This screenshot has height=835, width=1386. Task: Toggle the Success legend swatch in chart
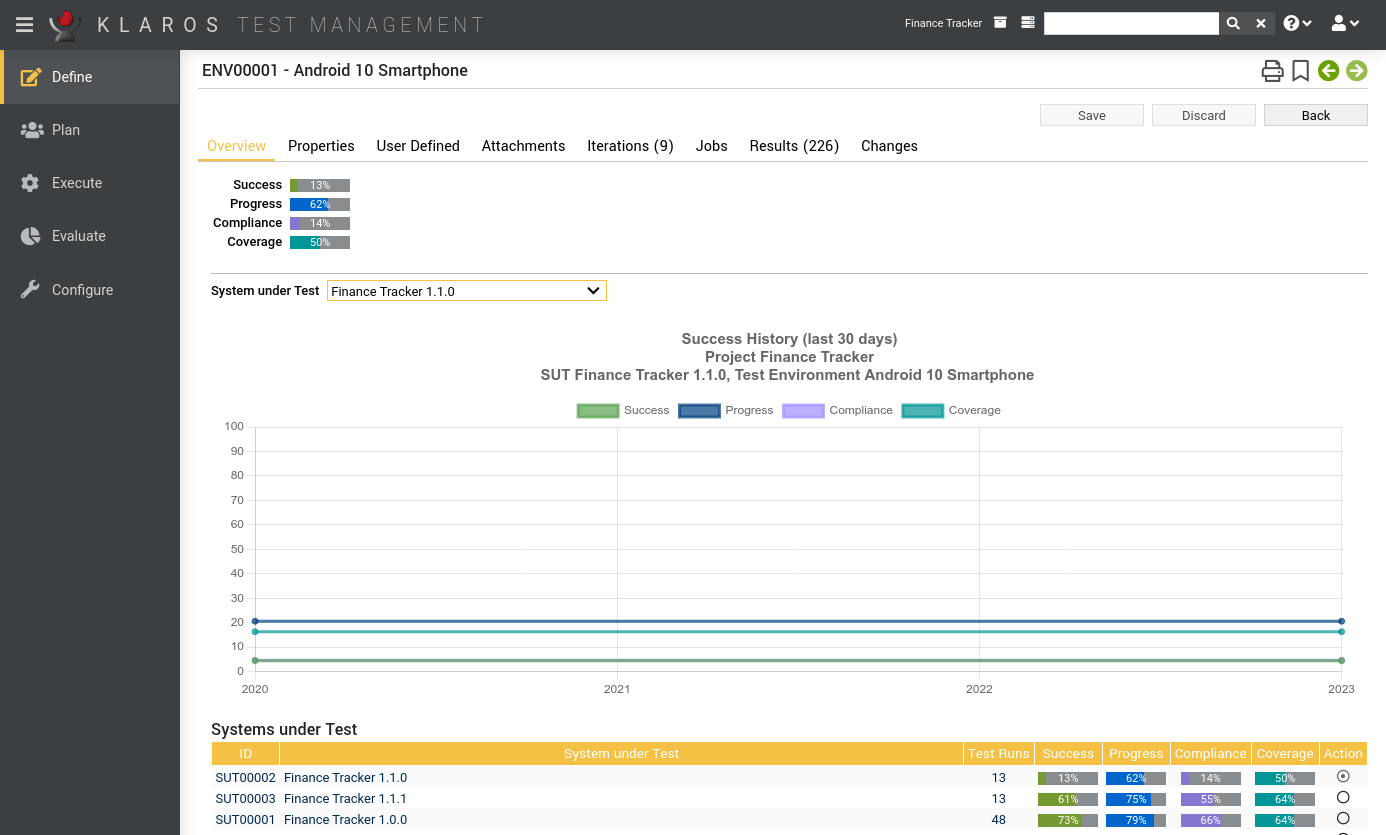598,411
